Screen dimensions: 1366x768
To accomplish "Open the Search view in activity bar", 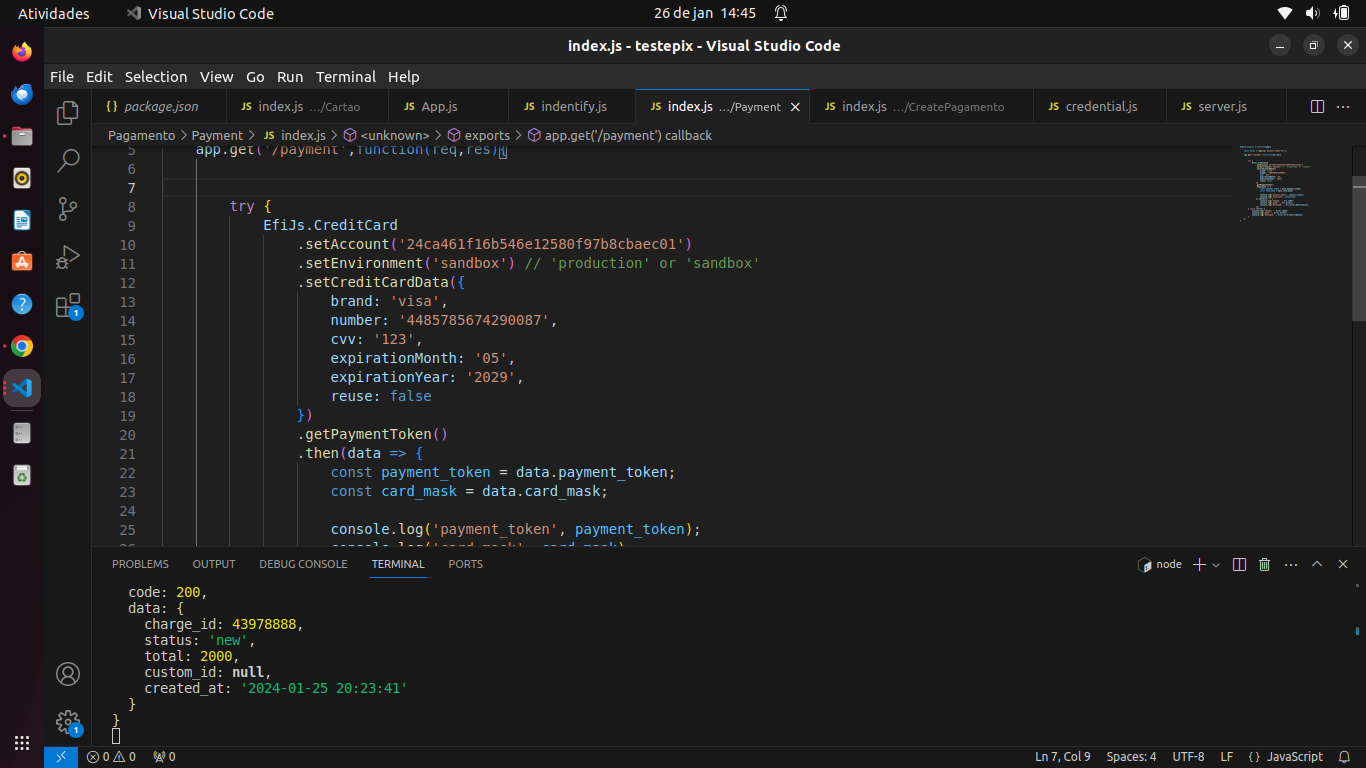I will click(68, 160).
